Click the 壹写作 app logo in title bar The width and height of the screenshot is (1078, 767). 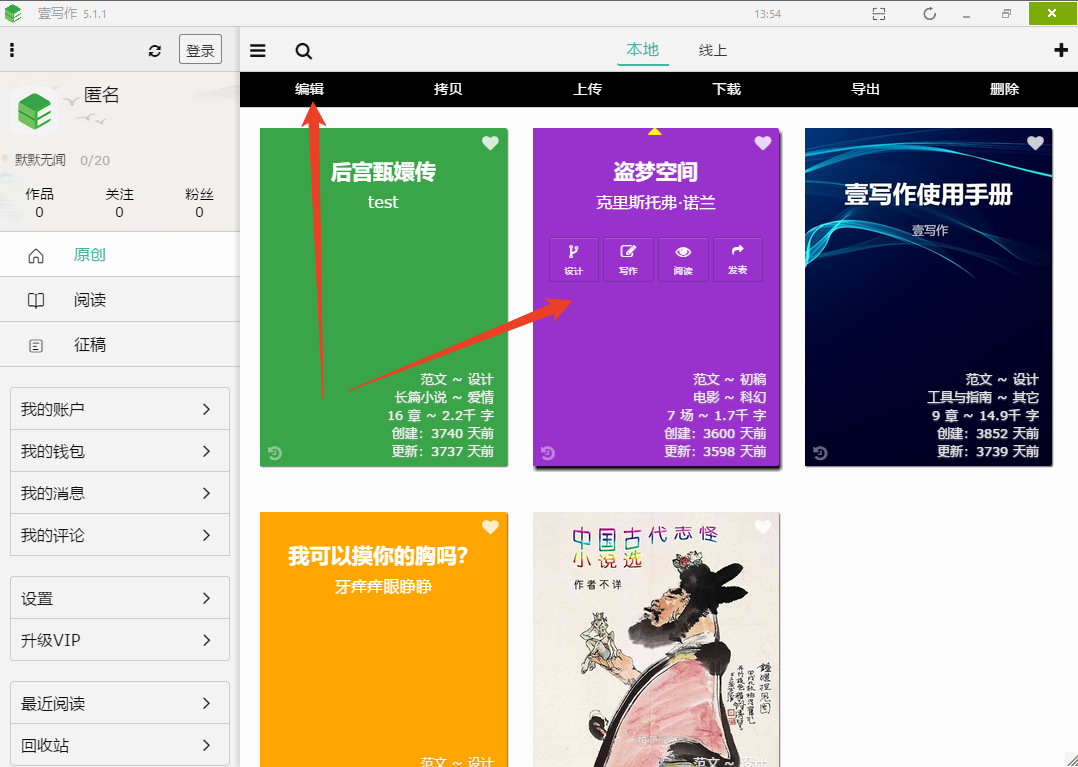pos(13,13)
